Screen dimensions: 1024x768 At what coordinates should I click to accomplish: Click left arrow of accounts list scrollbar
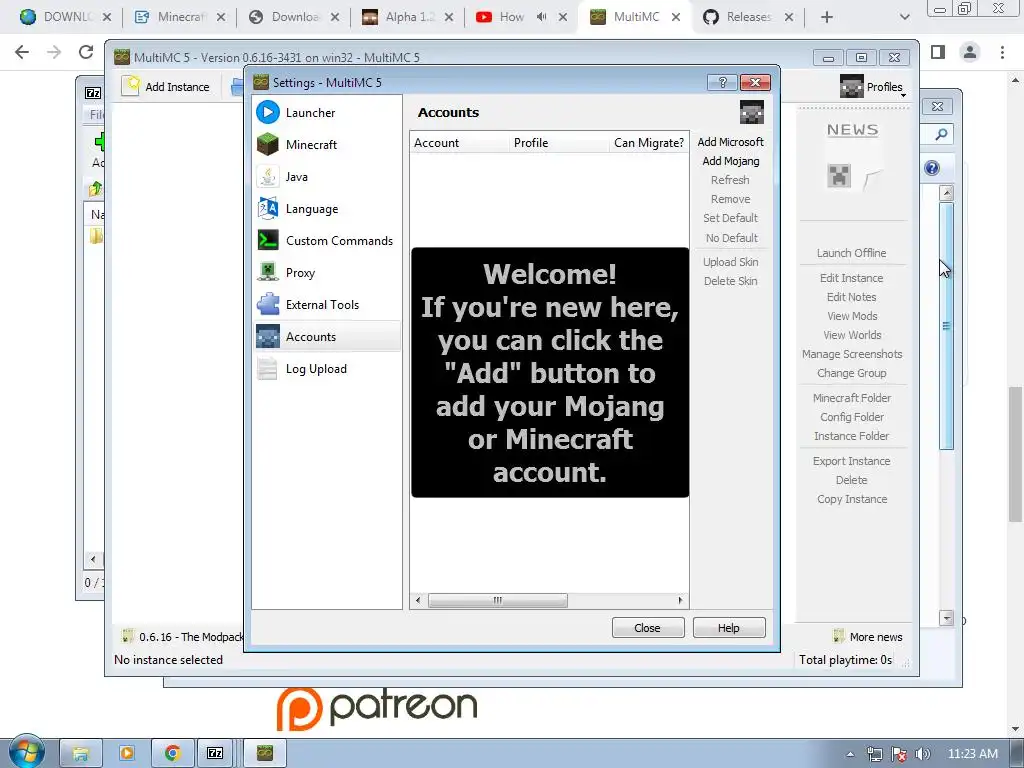[418, 600]
